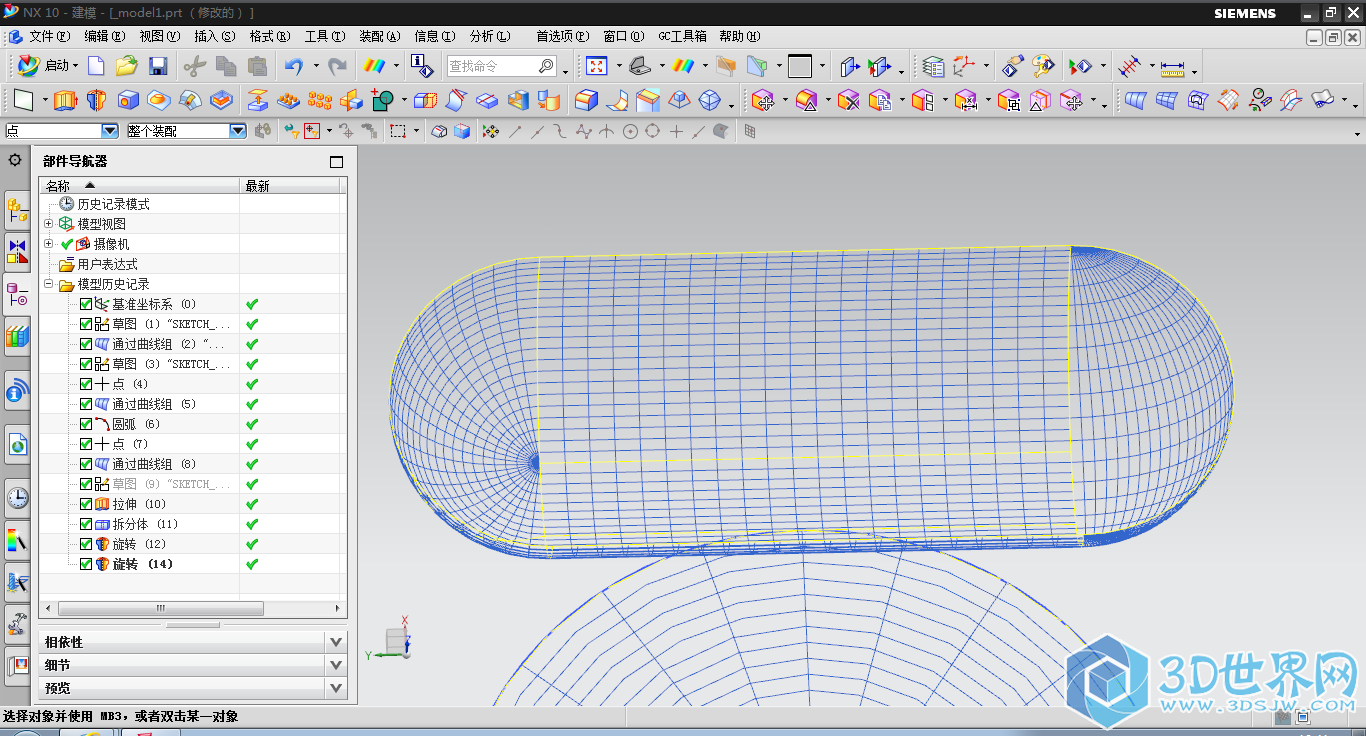Open the Layer Settings icon

pos(933,67)
